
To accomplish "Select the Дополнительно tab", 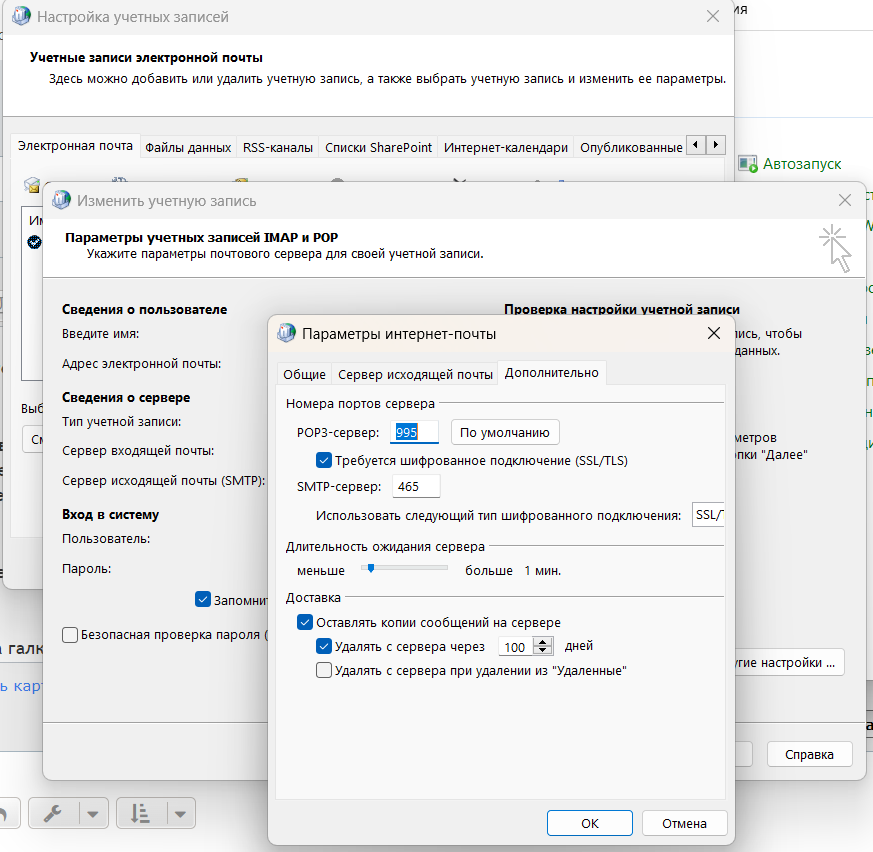I will (551, 373).
